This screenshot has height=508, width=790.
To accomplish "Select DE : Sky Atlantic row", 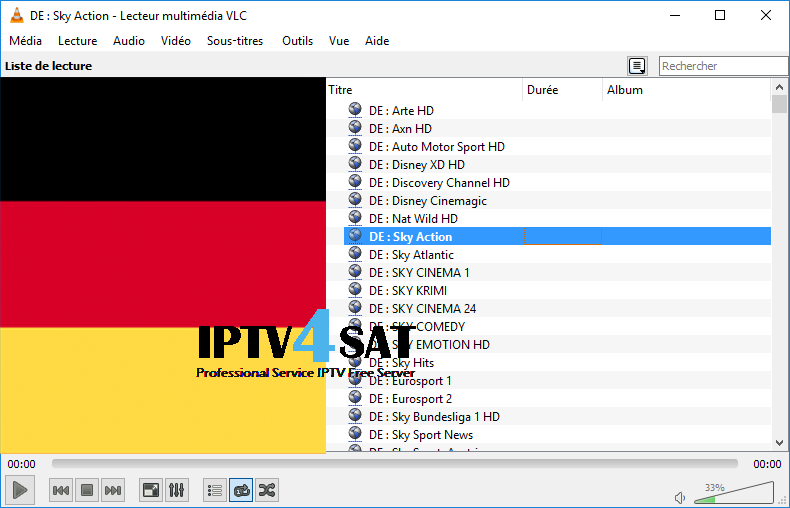I will pos(557,255).
